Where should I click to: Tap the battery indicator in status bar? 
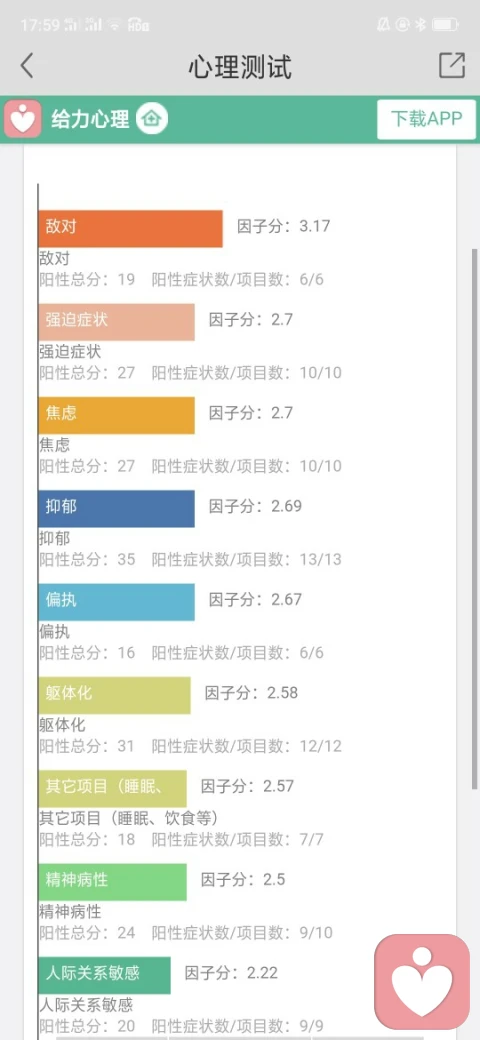click(445, 25)
